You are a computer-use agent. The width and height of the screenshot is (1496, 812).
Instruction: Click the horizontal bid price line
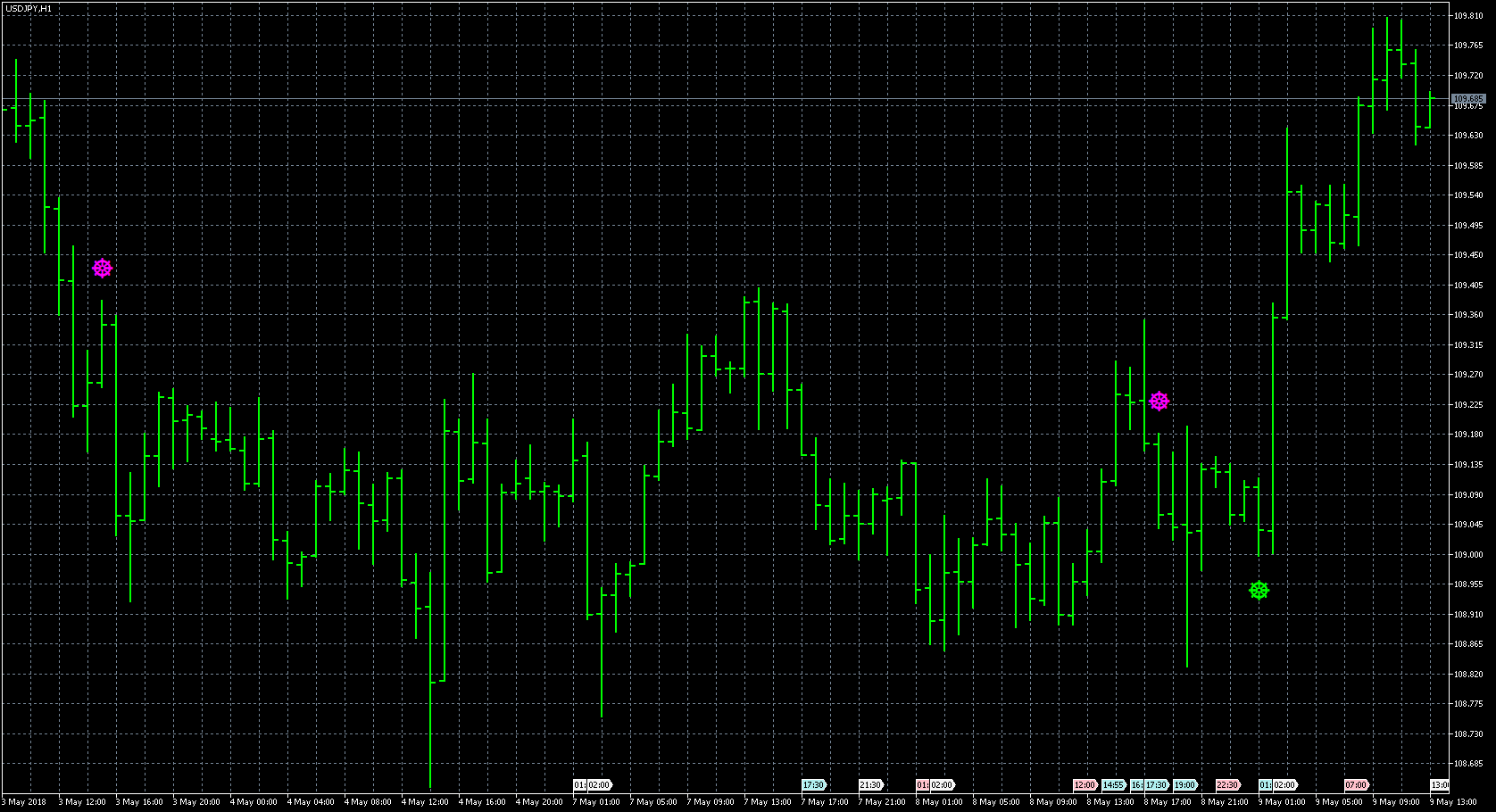click(725, 98)
